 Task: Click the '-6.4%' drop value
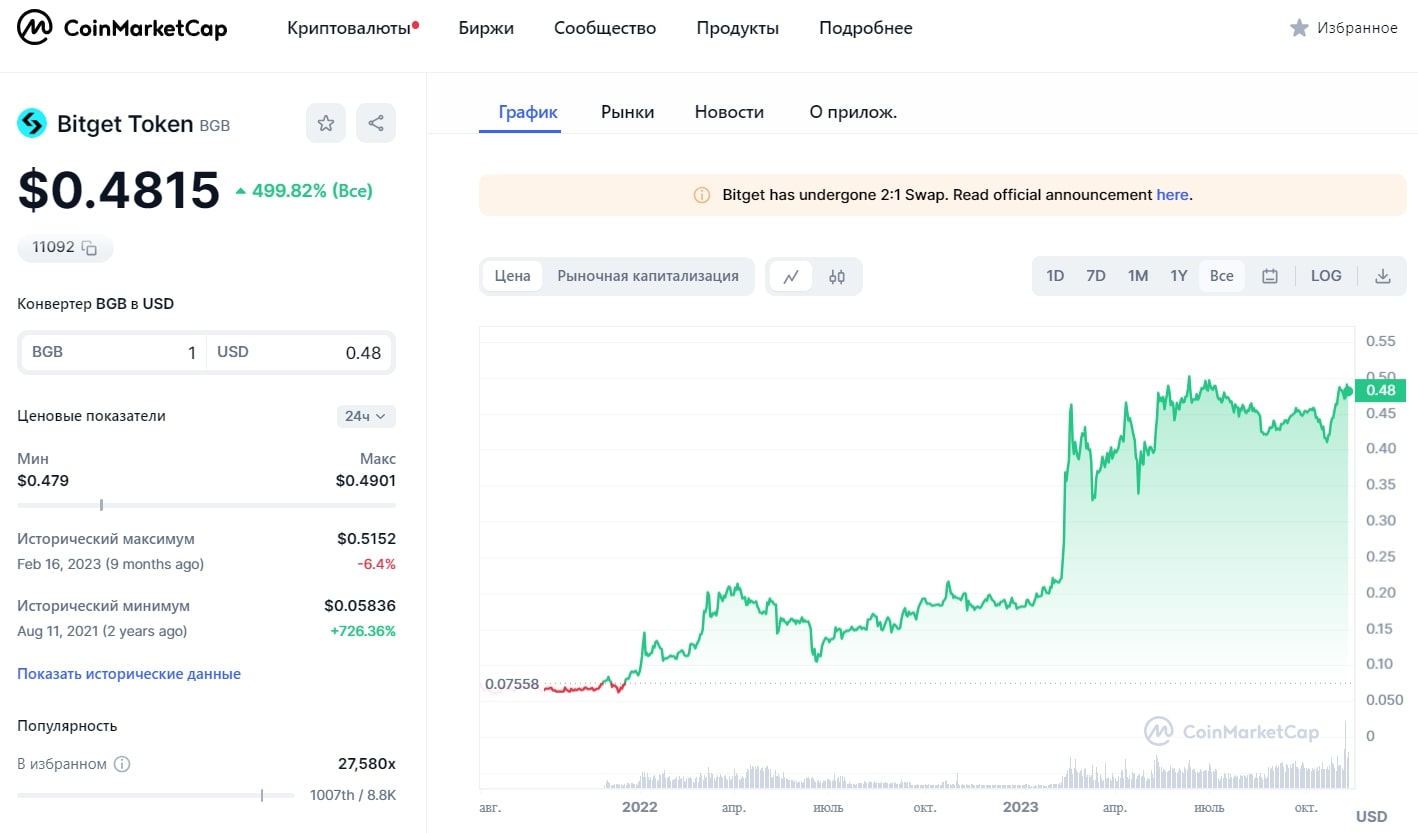[x=376, y=564]
